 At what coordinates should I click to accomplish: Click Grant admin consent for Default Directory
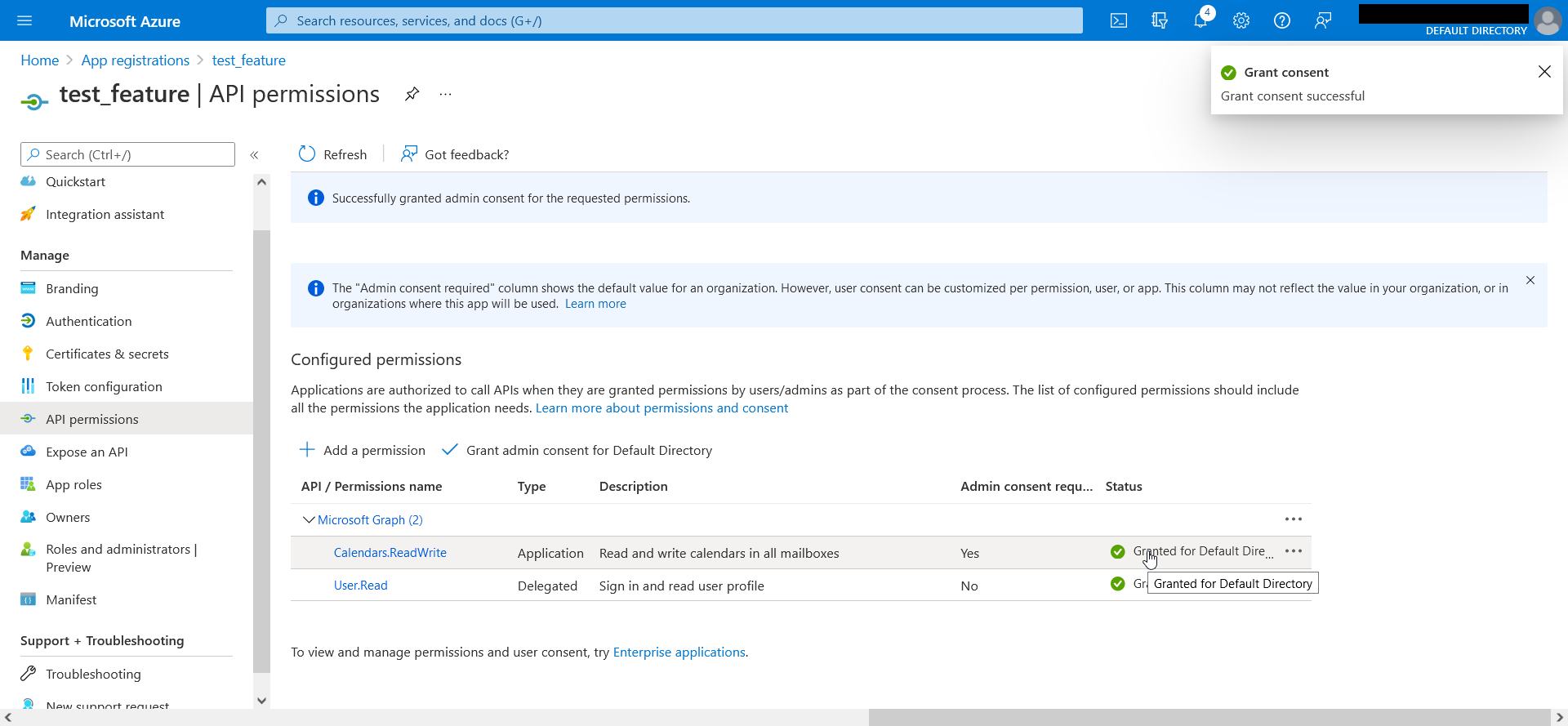[577, 450]
